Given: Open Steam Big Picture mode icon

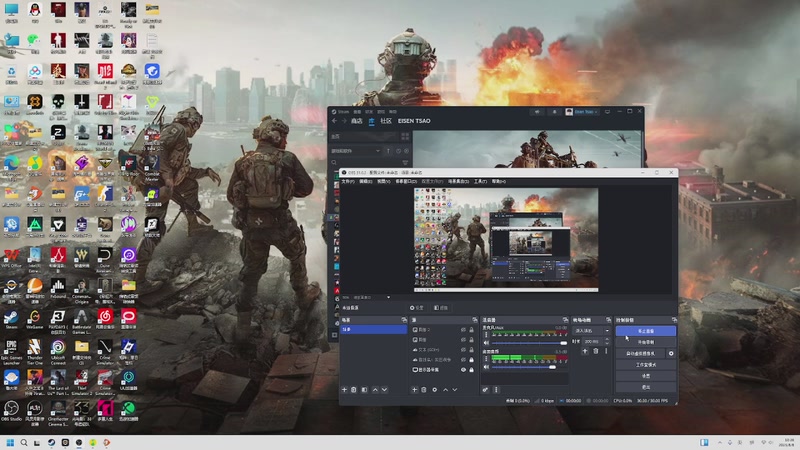Looking at the screenshot, I should (x=607, y=112).
